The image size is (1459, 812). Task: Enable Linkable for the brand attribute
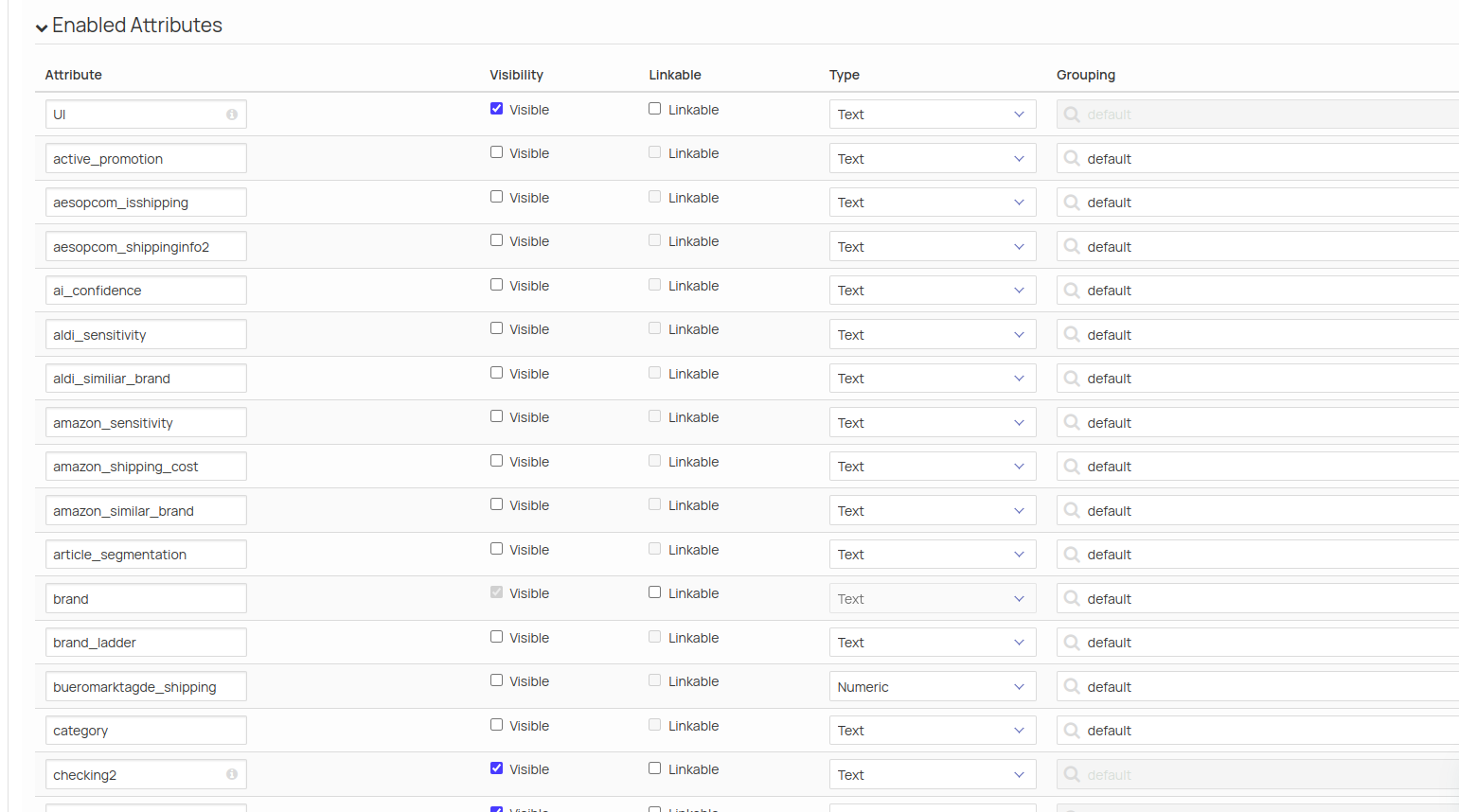click(x=654, y=592)
